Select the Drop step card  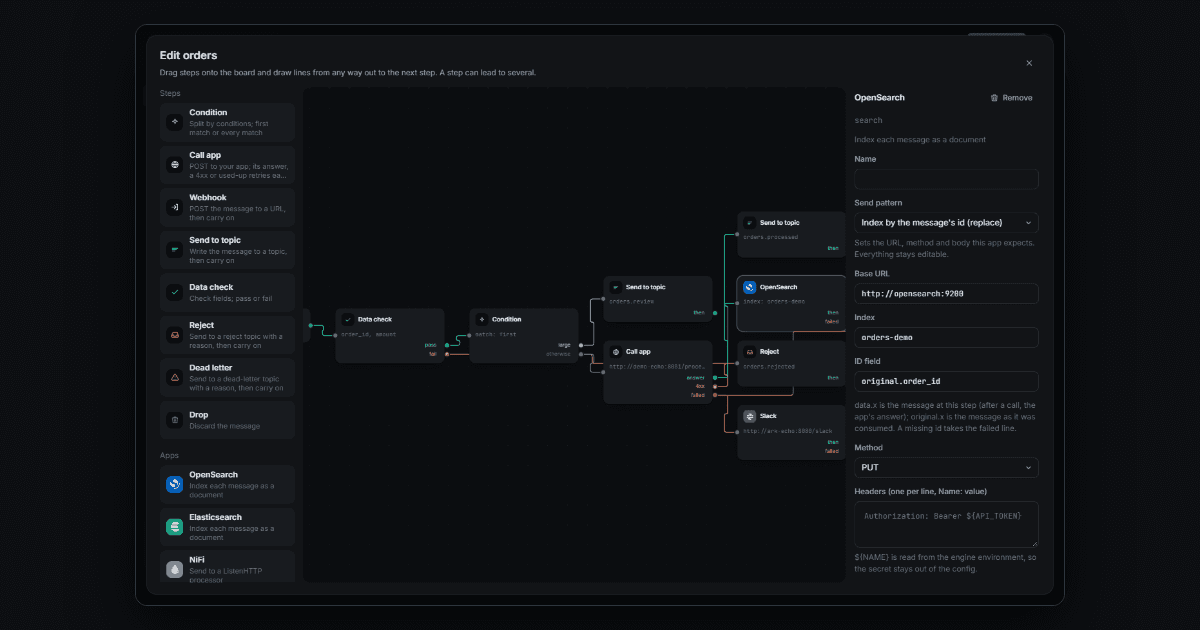(x=227, y=420)
